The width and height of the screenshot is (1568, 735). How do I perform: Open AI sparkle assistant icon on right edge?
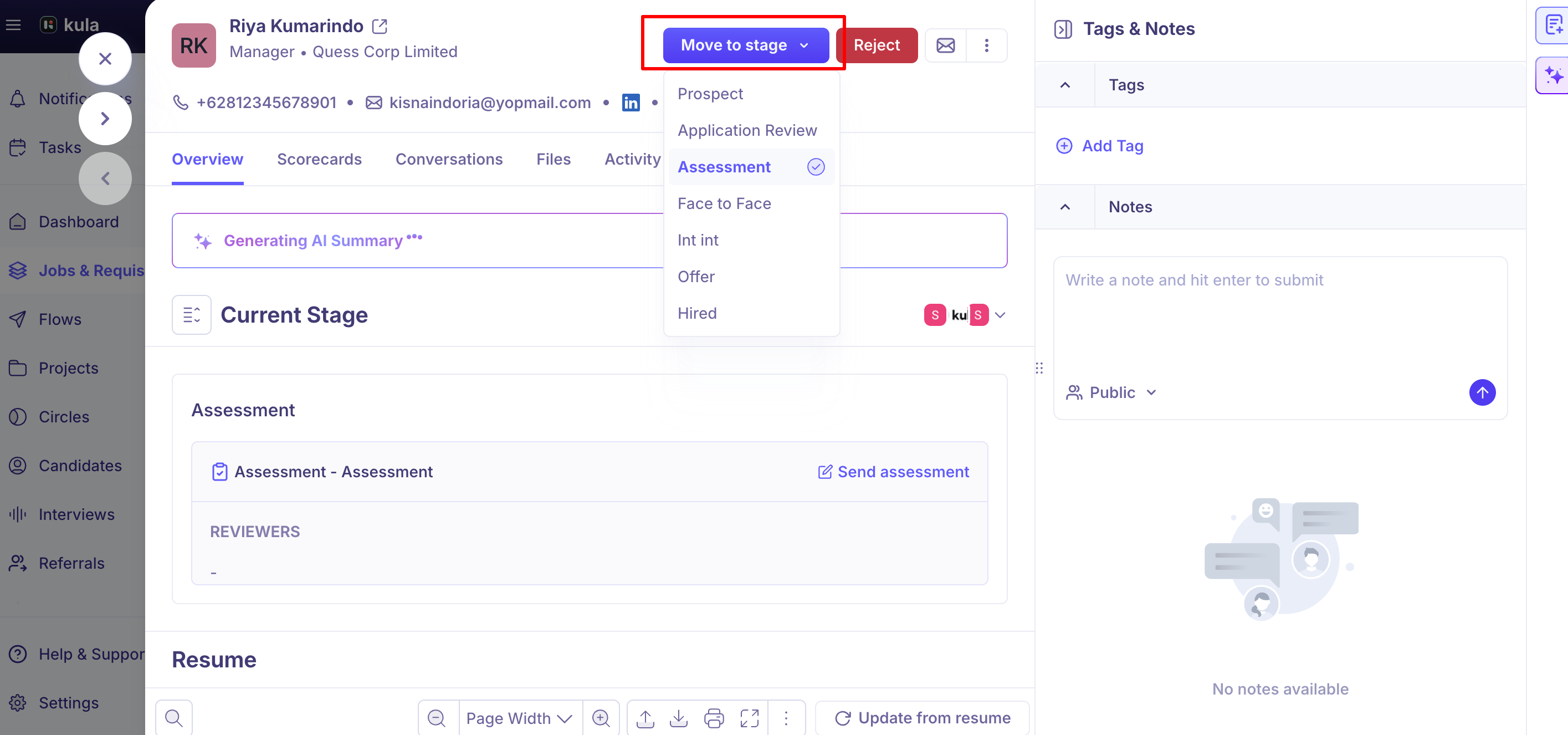click(x=1553, y=75)
